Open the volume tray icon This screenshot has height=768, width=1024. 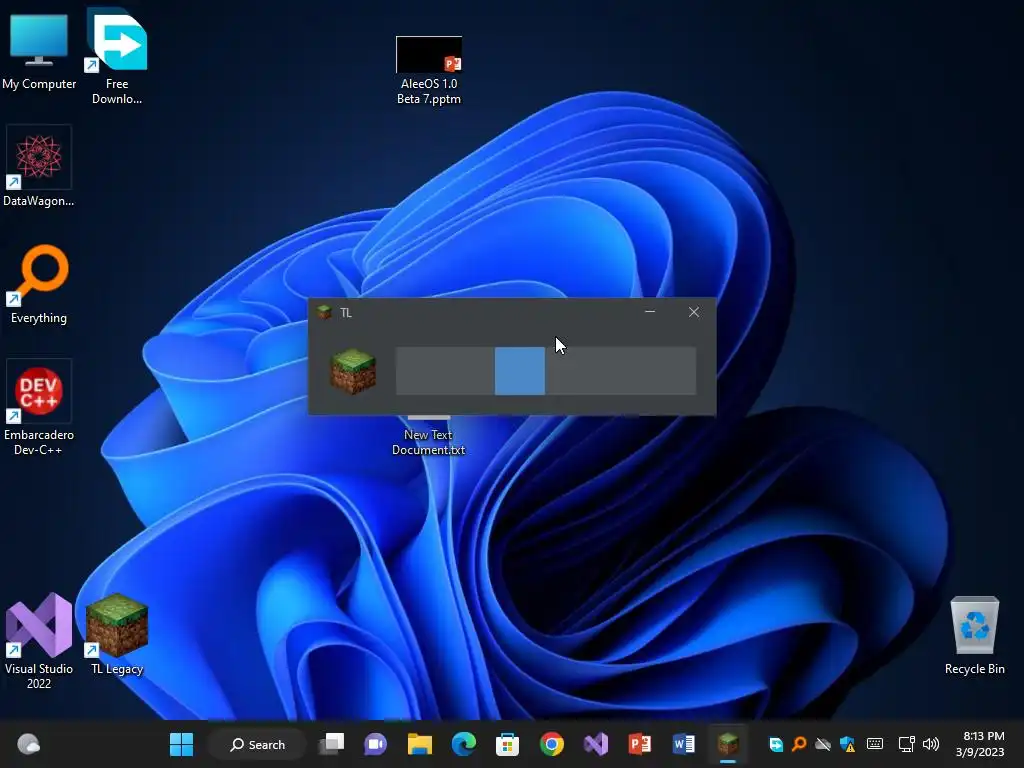point(931,744)
